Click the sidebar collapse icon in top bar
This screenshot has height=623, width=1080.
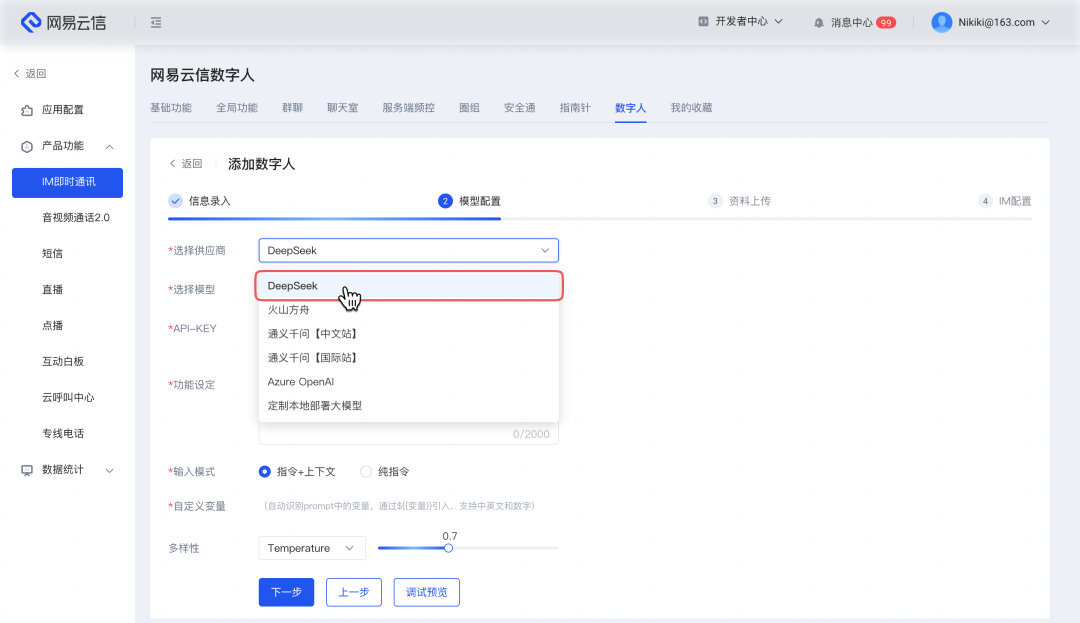pyautogui.click(x=156, y=21)
